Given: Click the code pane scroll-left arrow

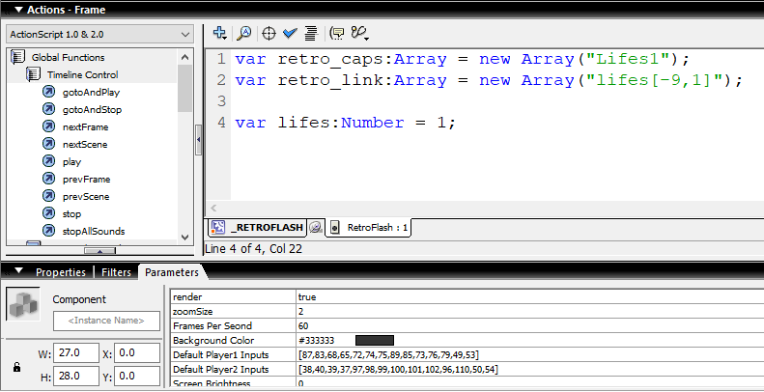Looking at the screenshot, I should (213, 208).
